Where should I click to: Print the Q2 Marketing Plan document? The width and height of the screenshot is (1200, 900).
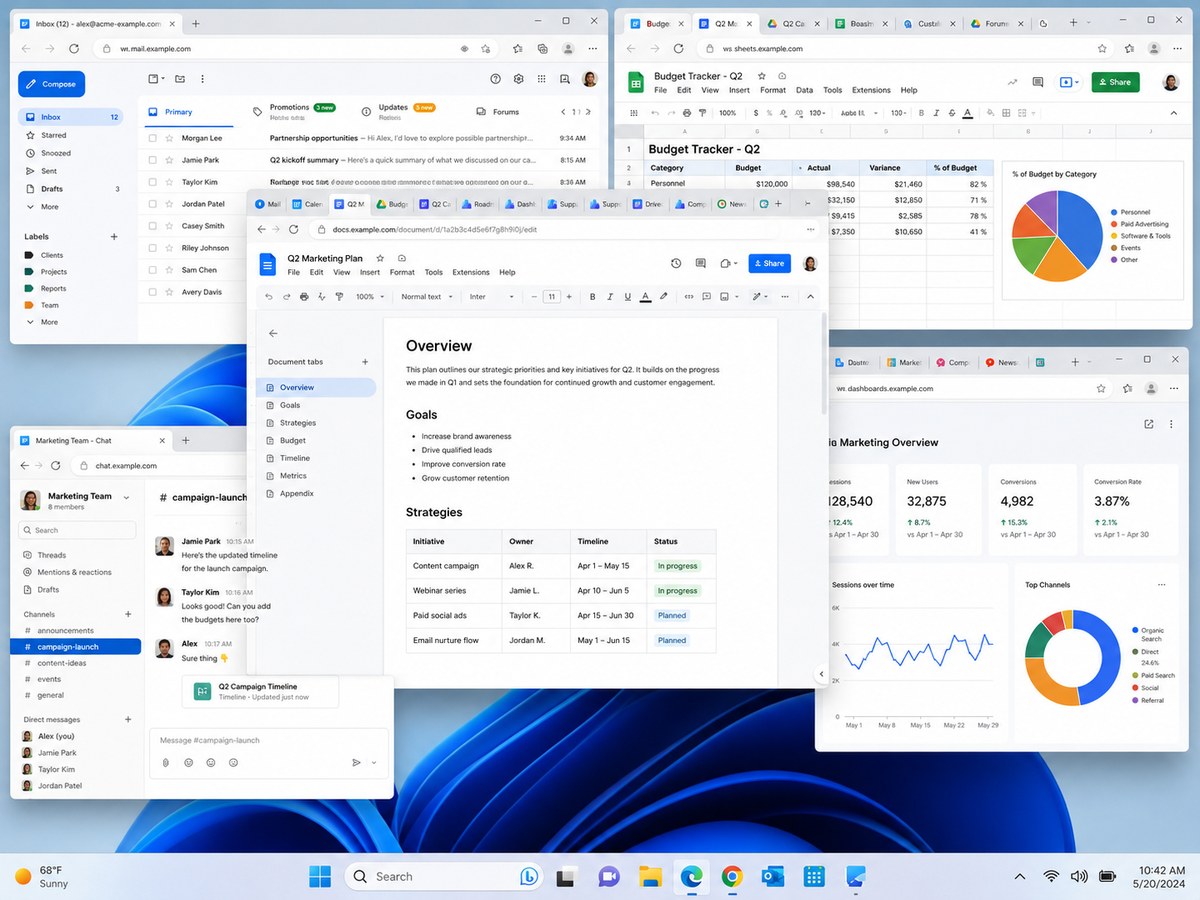304,297
